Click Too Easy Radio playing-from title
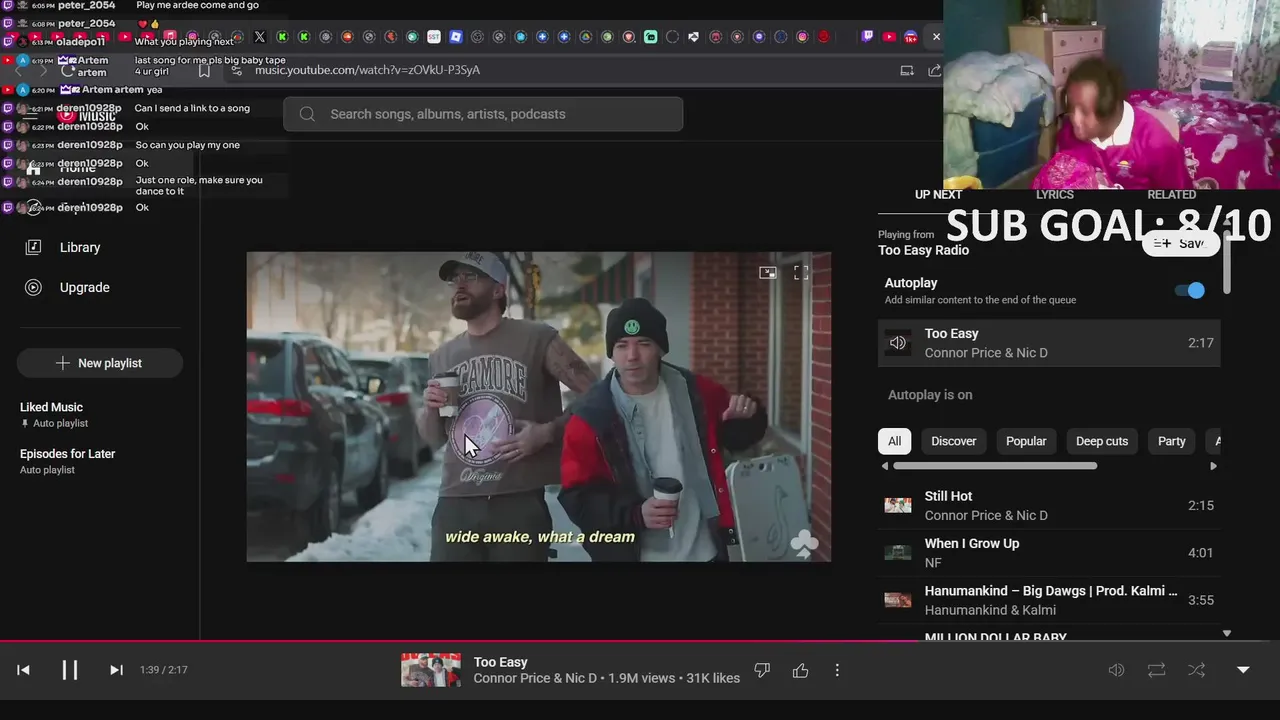This screenshot has width=1280, height=720. (923, 250)
